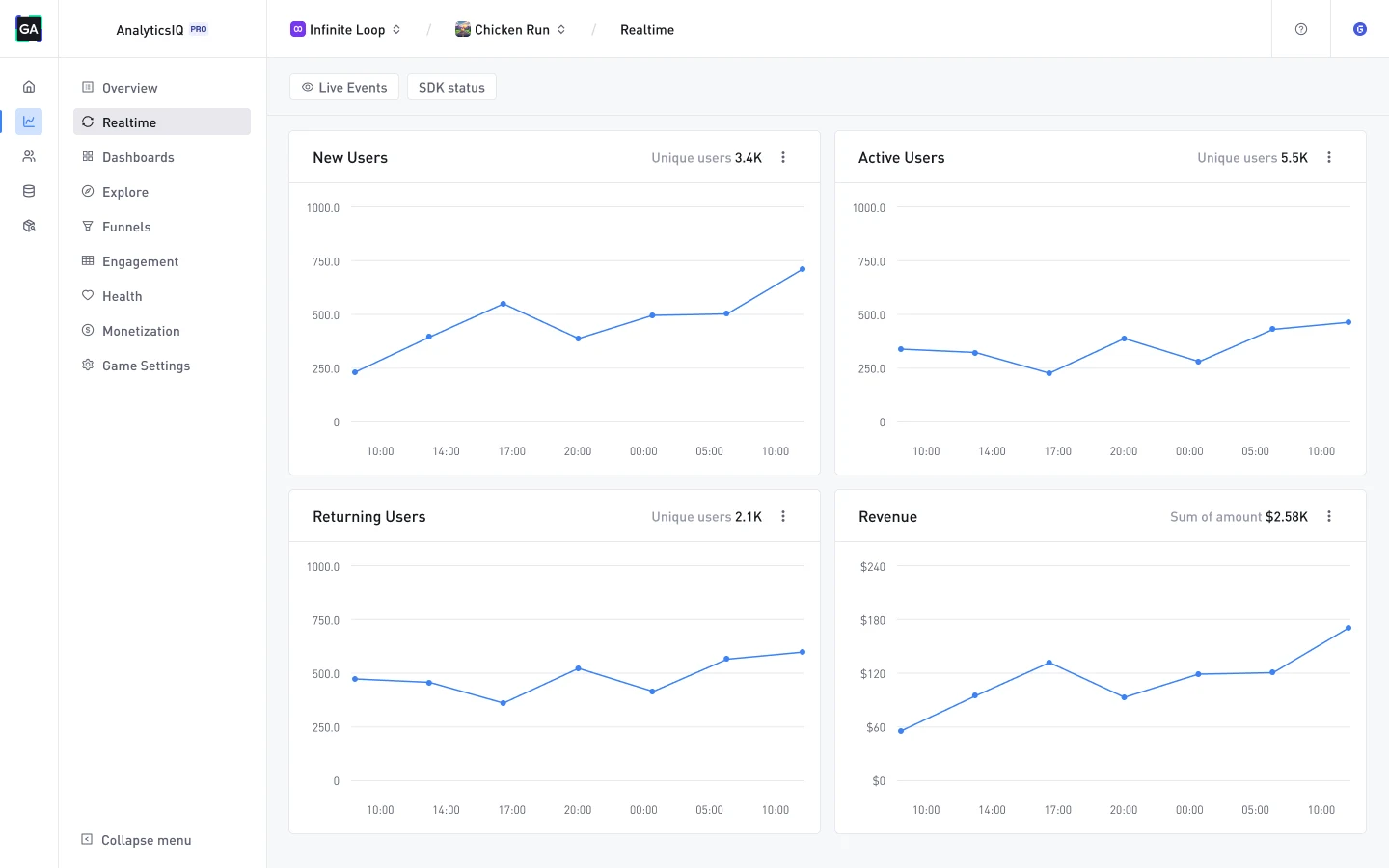The image size is (1389, 868).
Task: Open Health page
Action: pyautogui.click(x=162, y=295)
